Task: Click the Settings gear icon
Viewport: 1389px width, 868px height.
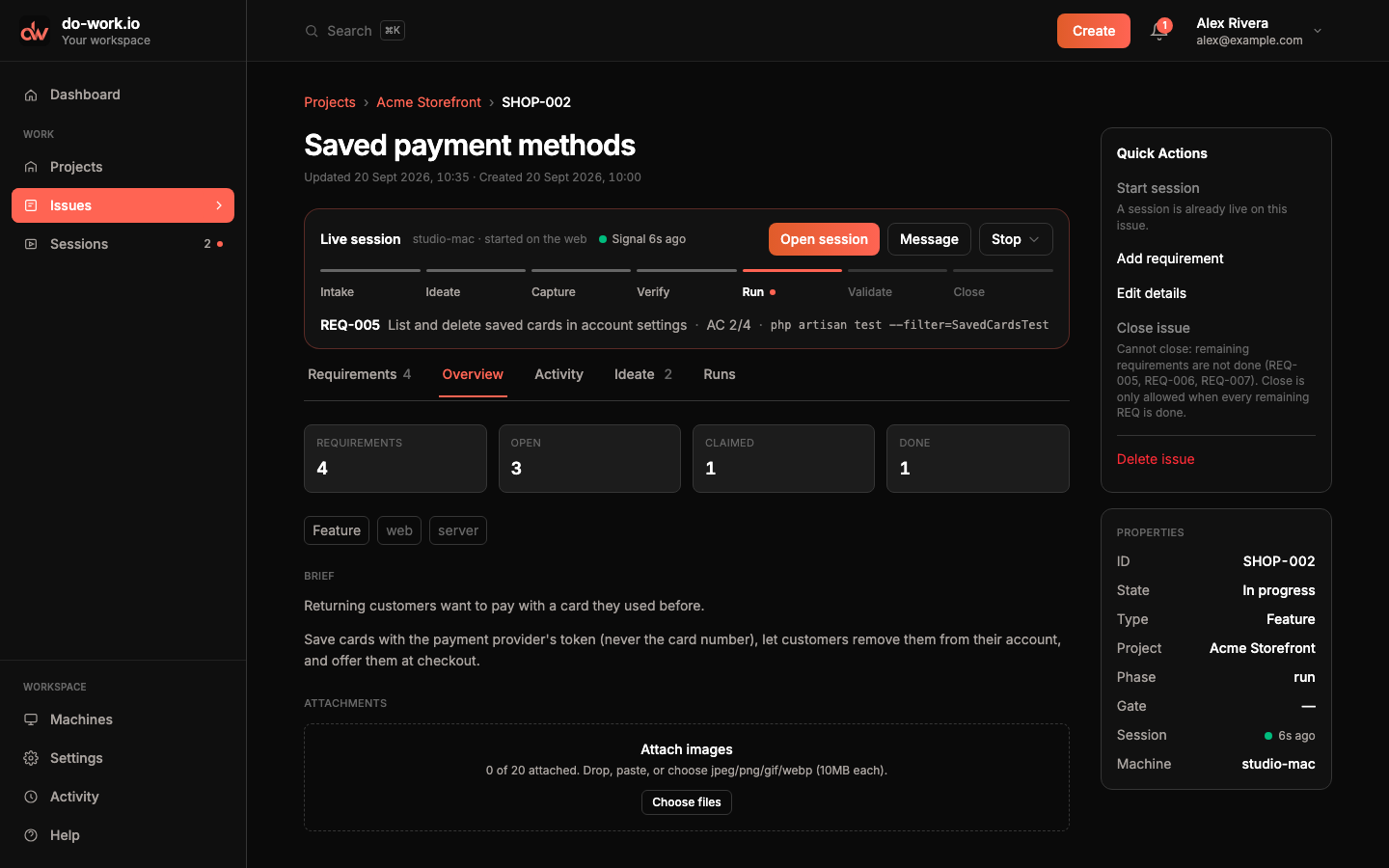Action: point(31,758)
